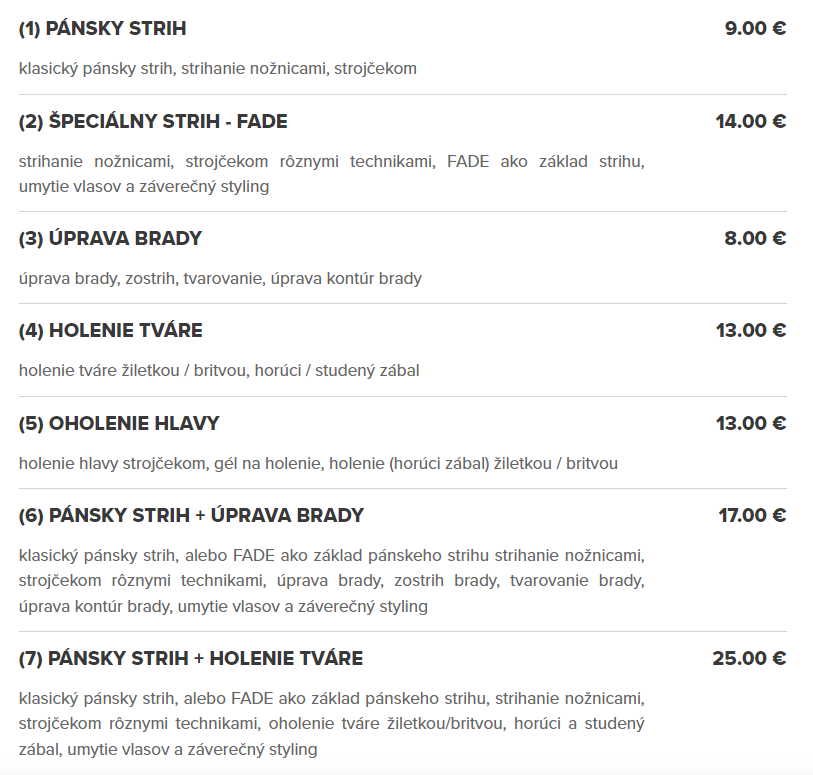Click the 25.00 € price
This screenshot has width=813, height=775.
(x=749, y=659)
